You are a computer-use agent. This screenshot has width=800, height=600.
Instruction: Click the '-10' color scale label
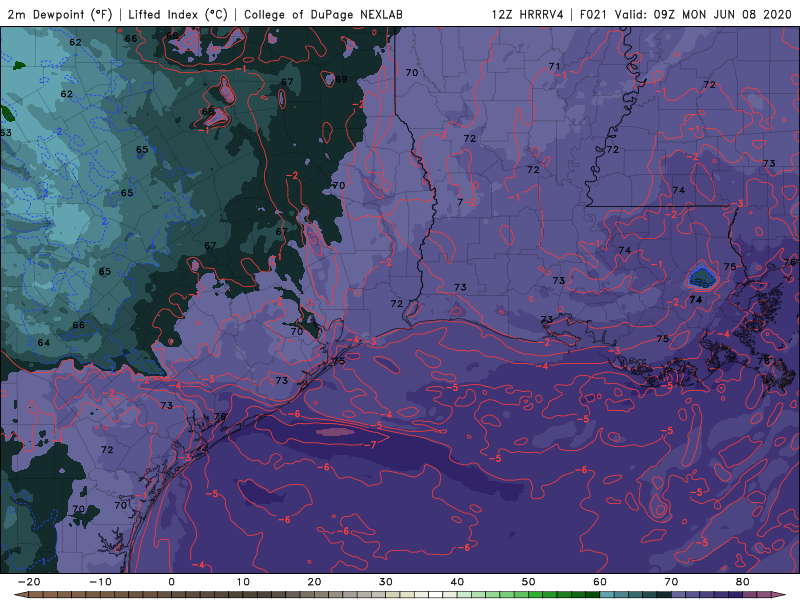click(x=100, y=582)
